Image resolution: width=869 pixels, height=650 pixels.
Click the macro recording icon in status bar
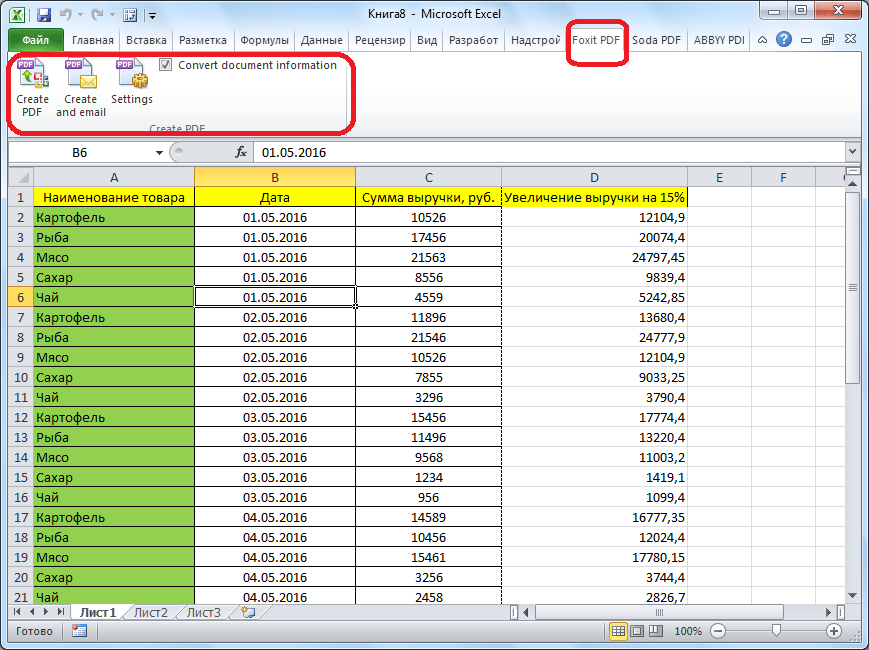[x=79, y=632]
